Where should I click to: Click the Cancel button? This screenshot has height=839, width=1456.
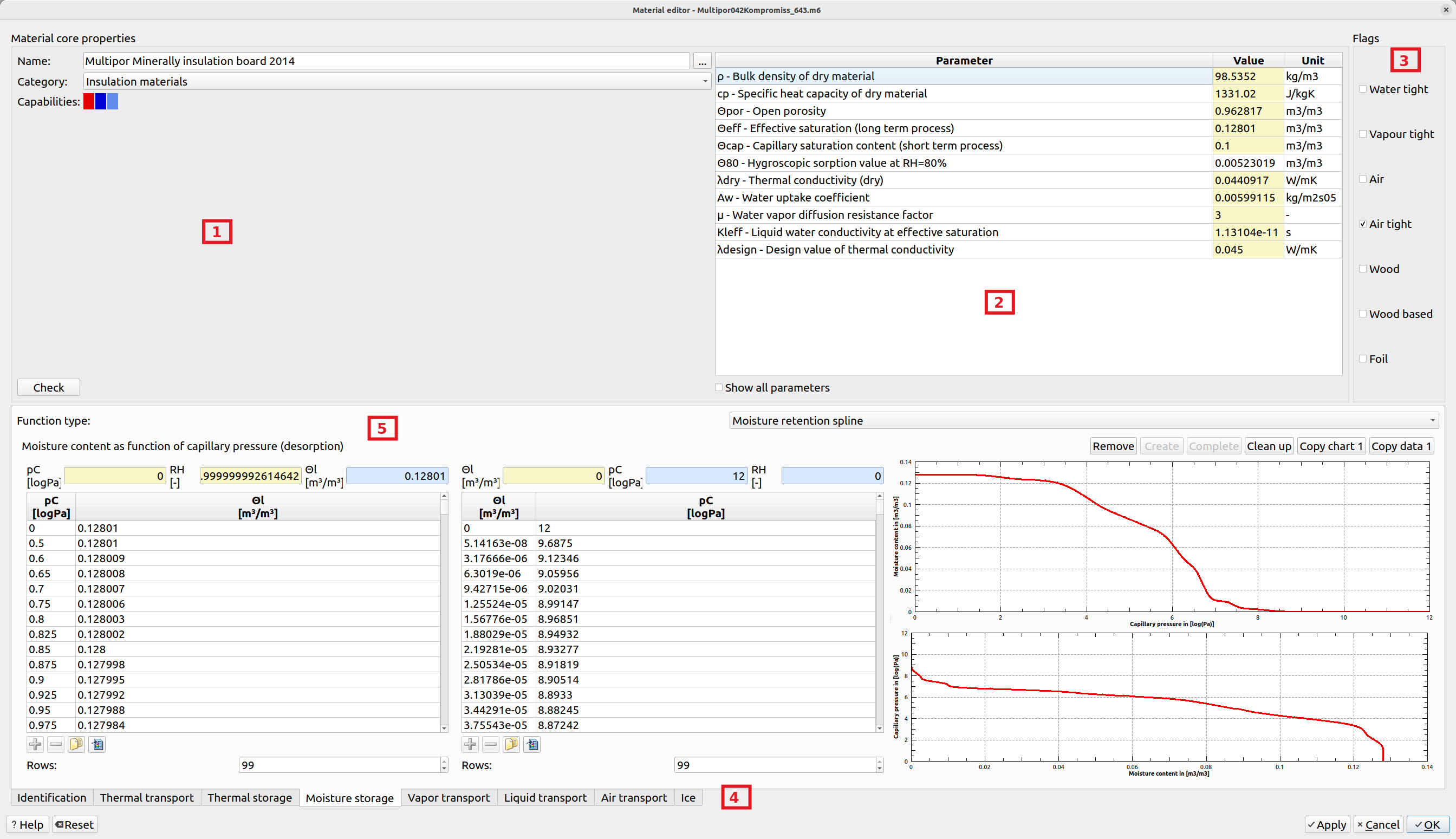tap(1378, 824)
